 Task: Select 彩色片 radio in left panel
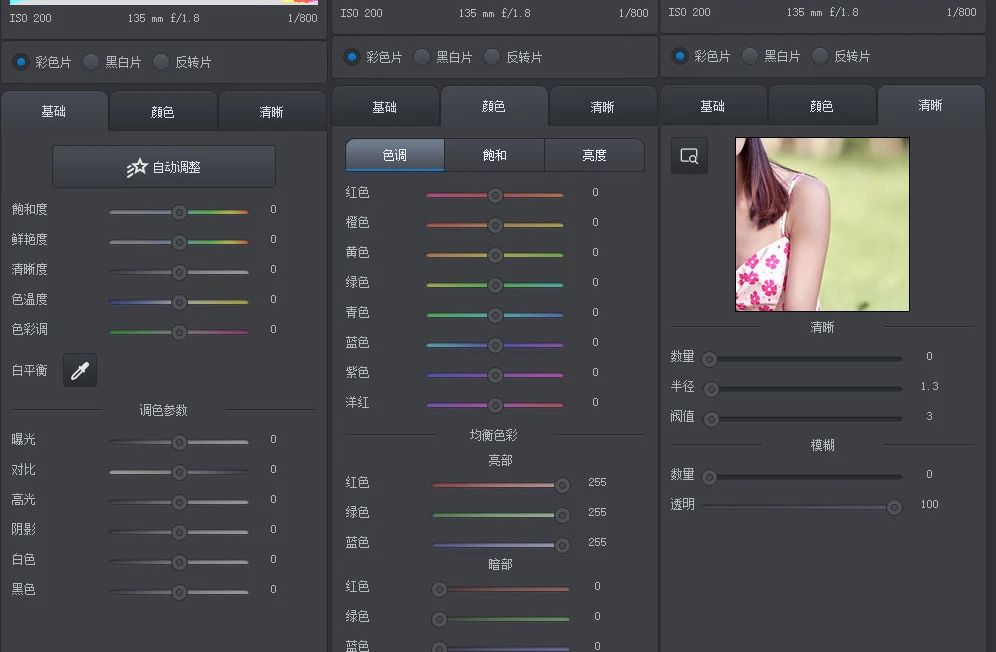coord(21,62)
